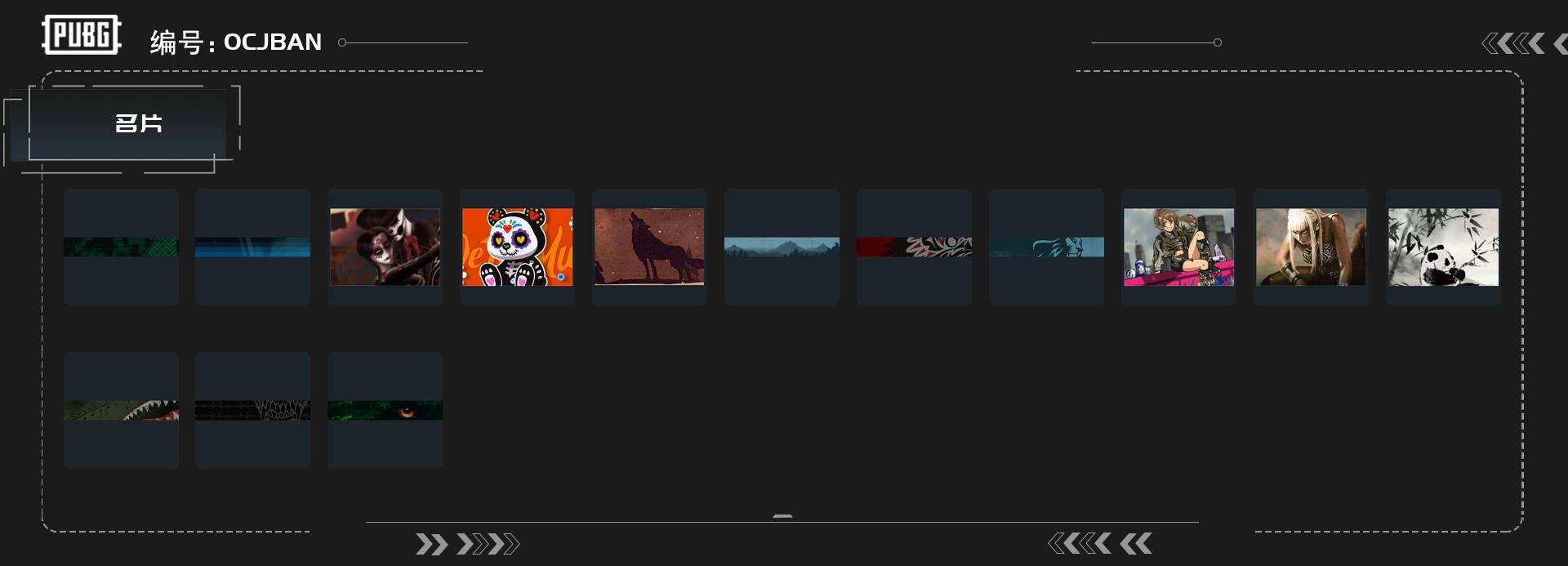Select the green jungle eye namecard

coord(385,410)
